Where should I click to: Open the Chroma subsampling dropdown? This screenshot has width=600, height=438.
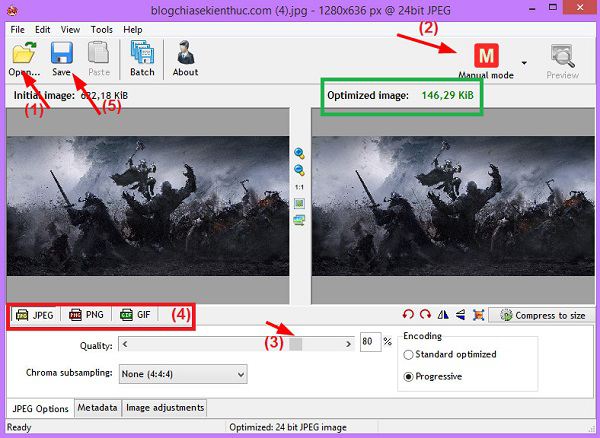183,374
